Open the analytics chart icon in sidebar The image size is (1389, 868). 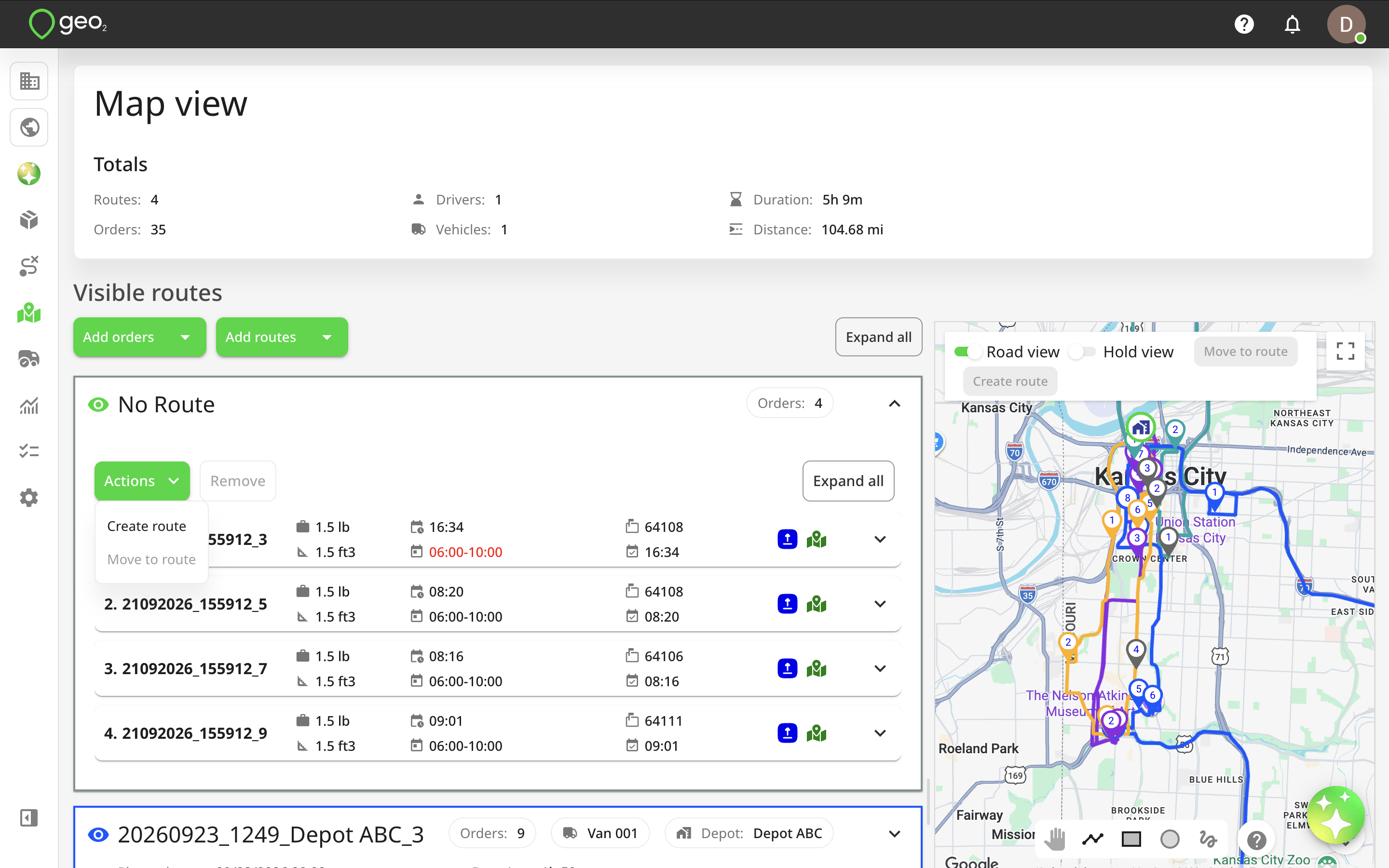tap(29, 405)
